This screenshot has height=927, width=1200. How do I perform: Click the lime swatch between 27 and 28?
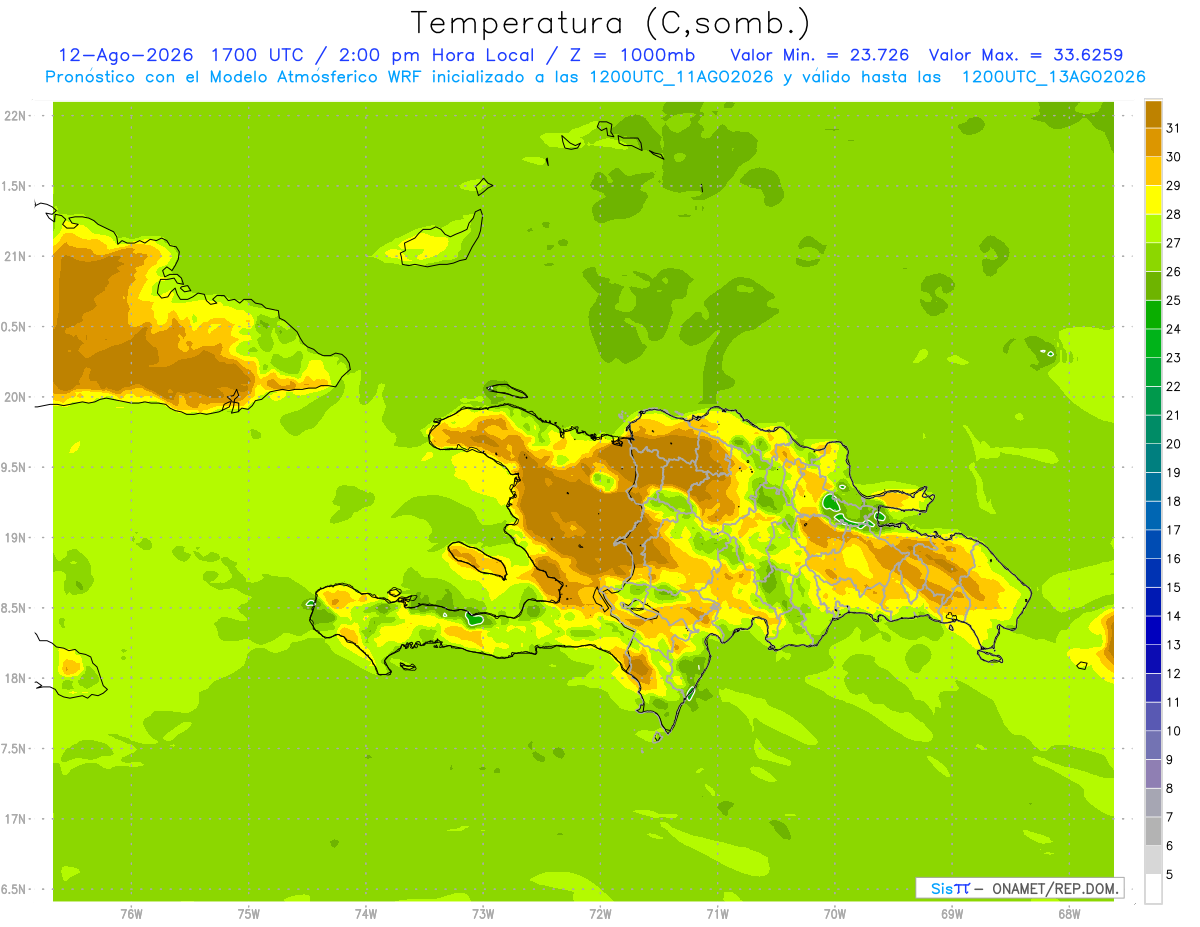[x=1154, y=228]
